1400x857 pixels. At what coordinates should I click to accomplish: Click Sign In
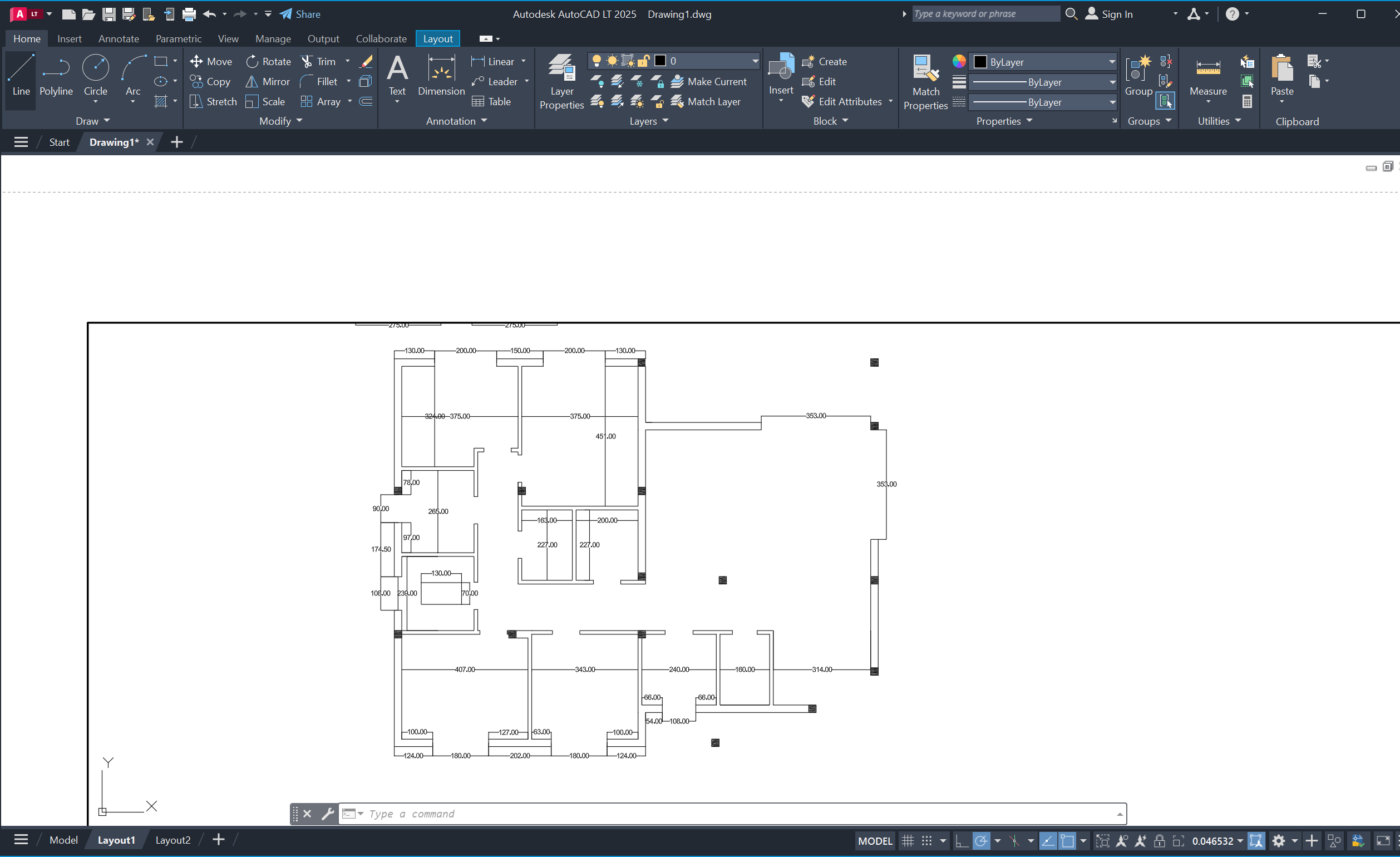(1109, 14)
